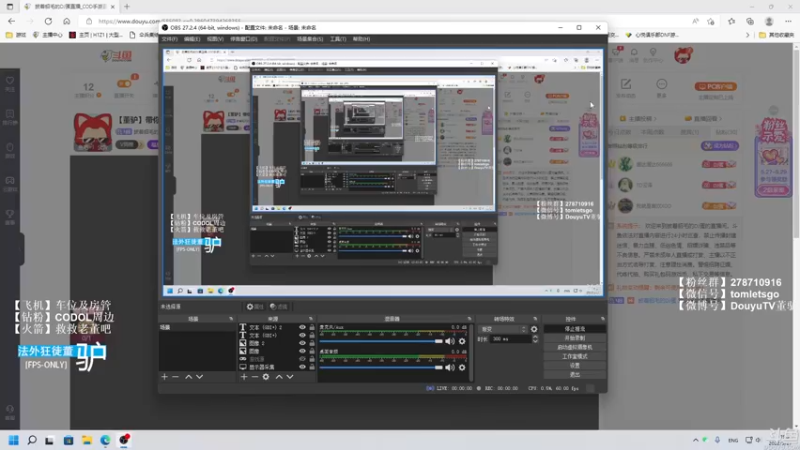Set the 麦克风/Aux volume slider
The height and width of the screenshot is (450, 800).
[381, 341]
